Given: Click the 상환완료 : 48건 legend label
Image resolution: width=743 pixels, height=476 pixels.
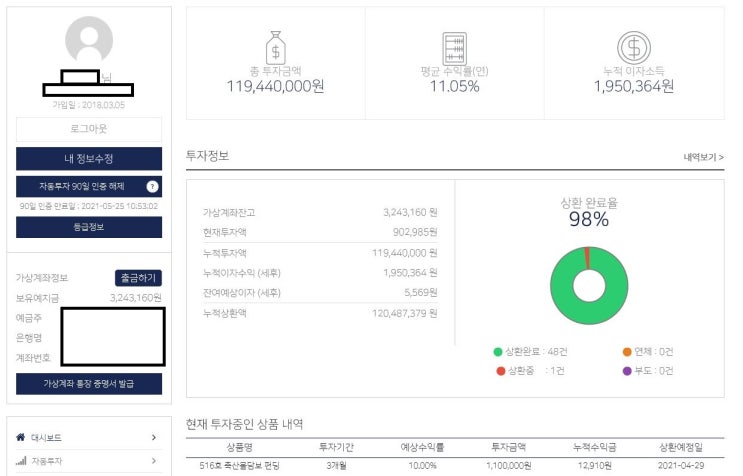Looking at the screenshot, I should coord(536,352).
